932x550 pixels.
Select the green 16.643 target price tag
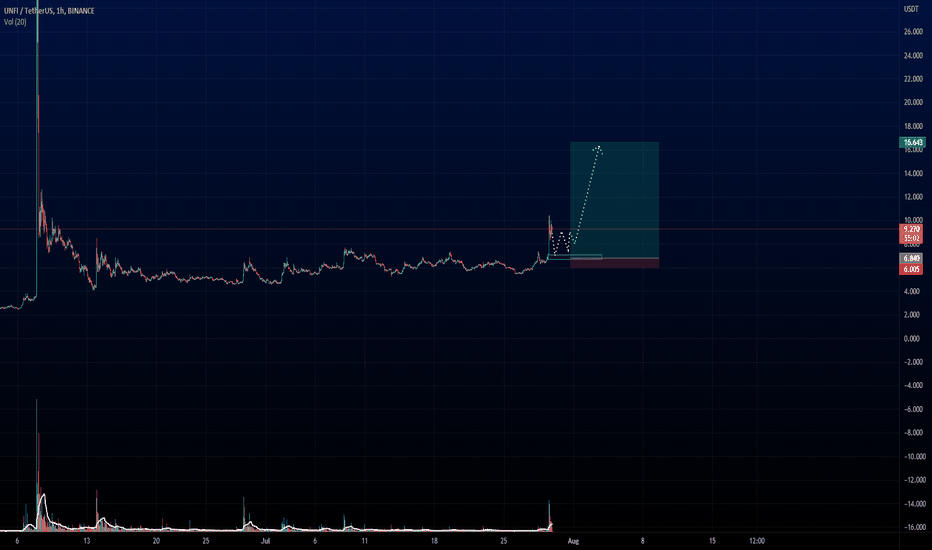(912, 143)
